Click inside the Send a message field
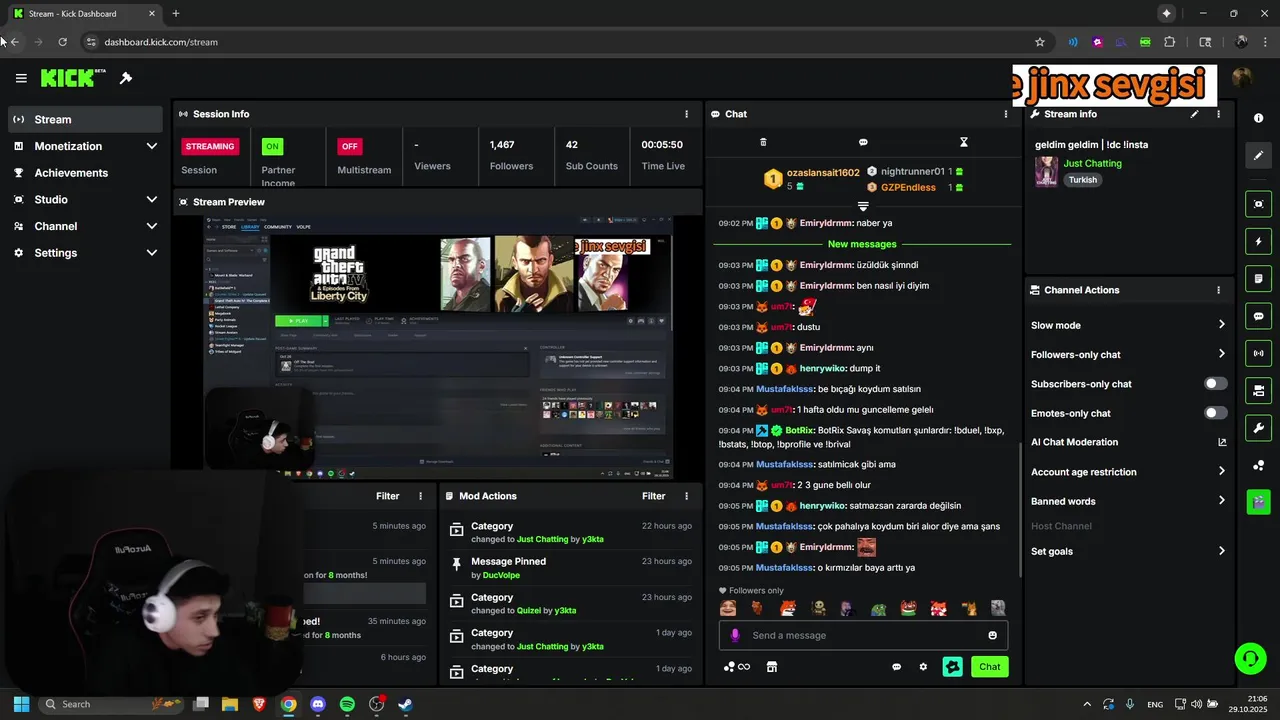The image size is (1280, 720). pos(865,635)
